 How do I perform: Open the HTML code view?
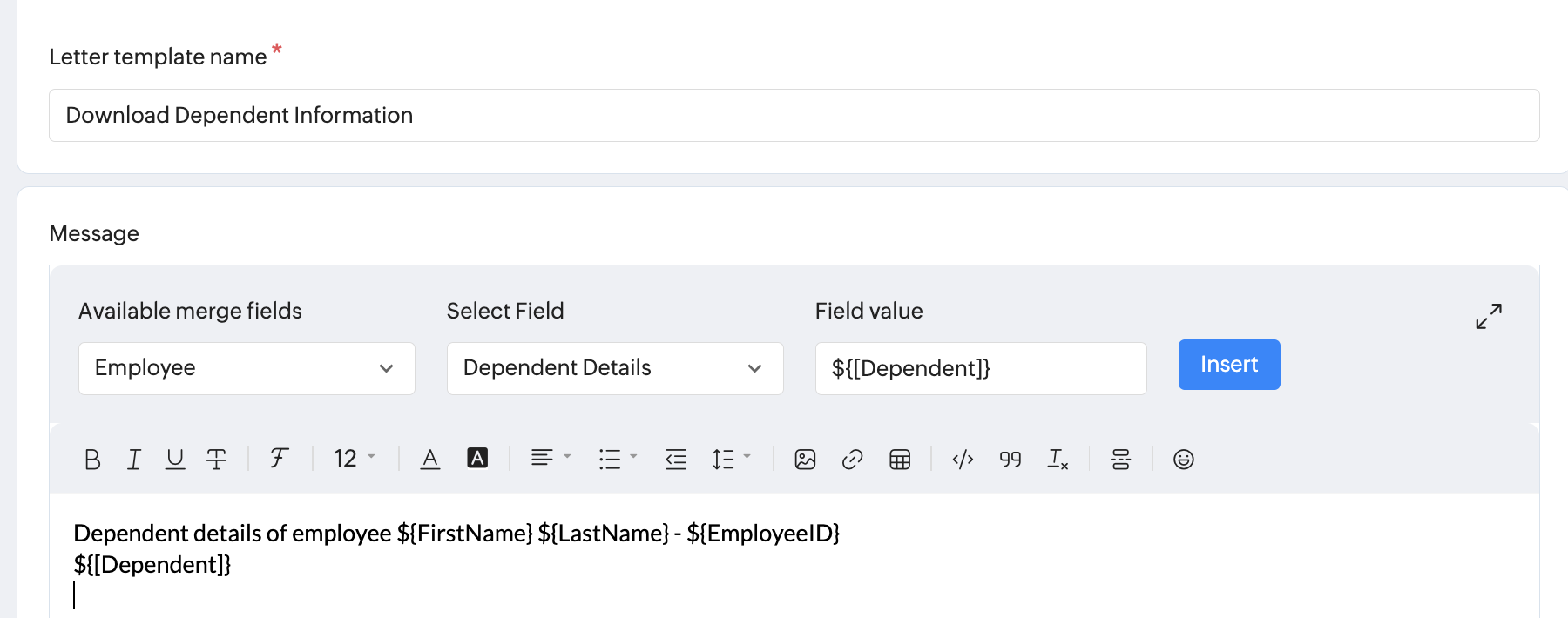tap(963, 459)
